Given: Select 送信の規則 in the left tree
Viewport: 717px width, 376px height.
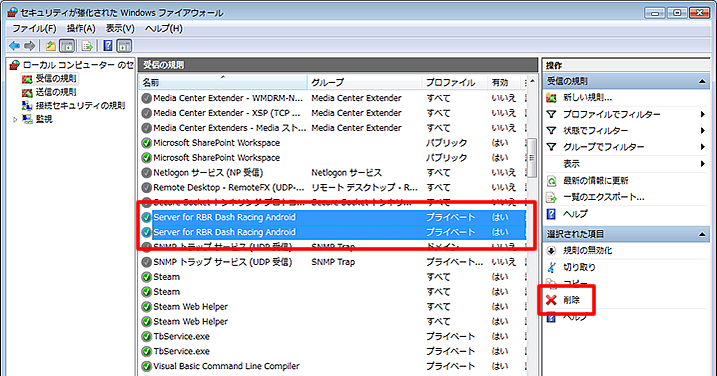Looking at the screenshot, I should 56,92.
